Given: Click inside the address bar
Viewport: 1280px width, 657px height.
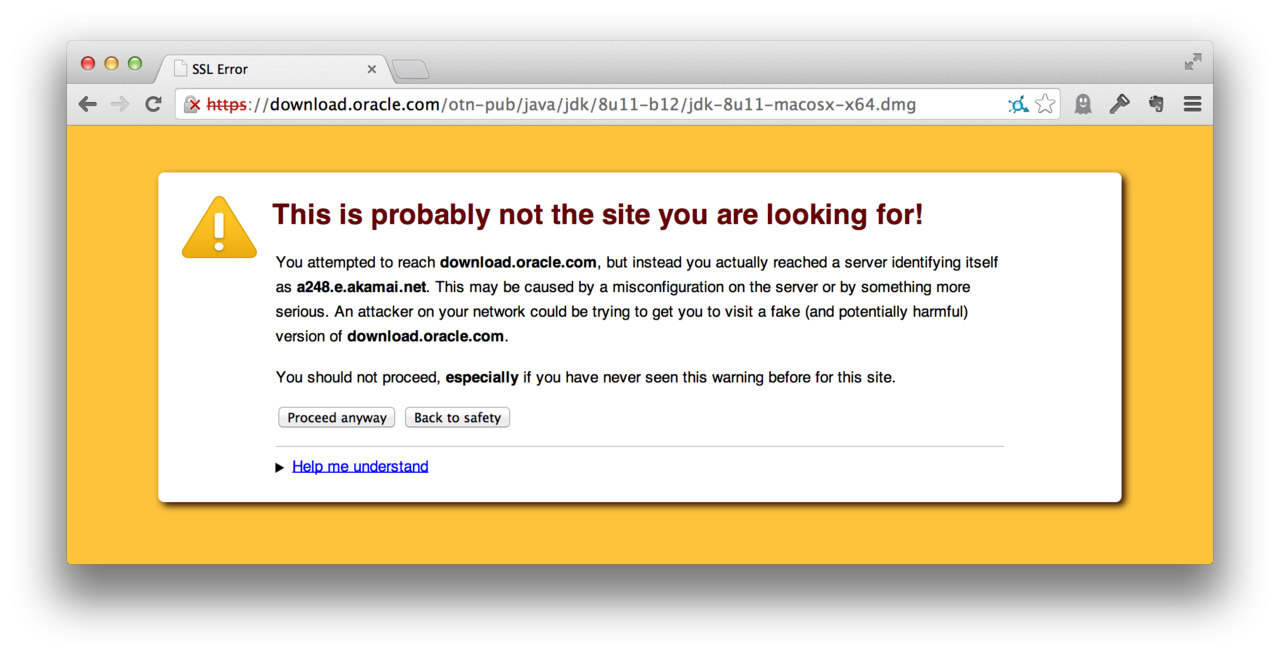Looking at the screenshot, I should [600, 103].
